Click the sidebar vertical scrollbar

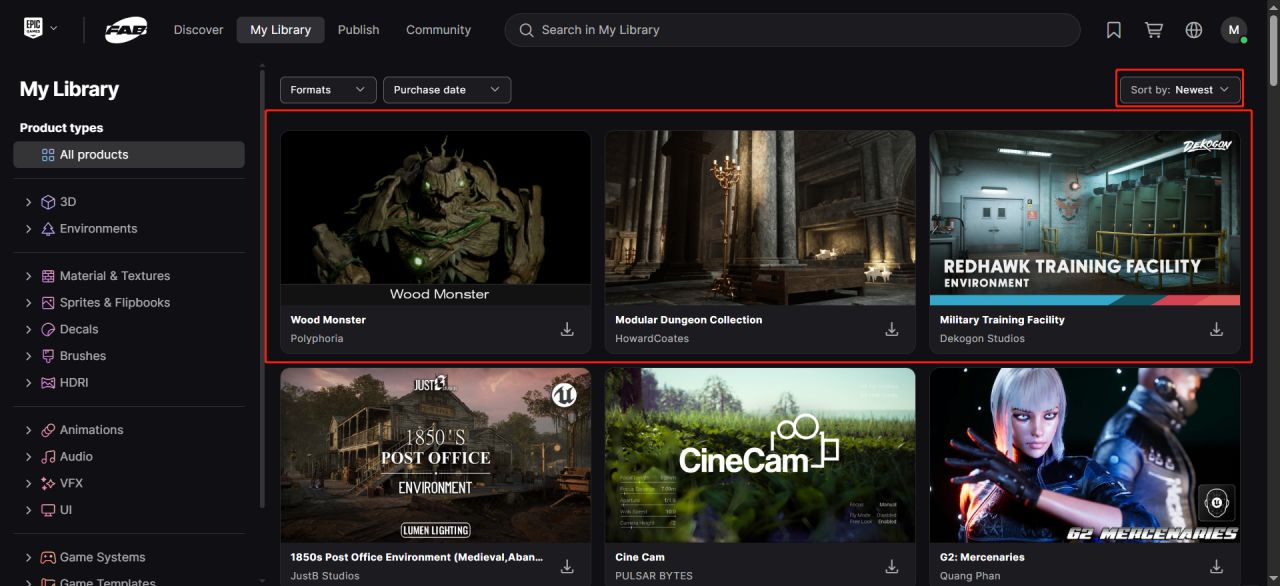click(x=262, y=290)
